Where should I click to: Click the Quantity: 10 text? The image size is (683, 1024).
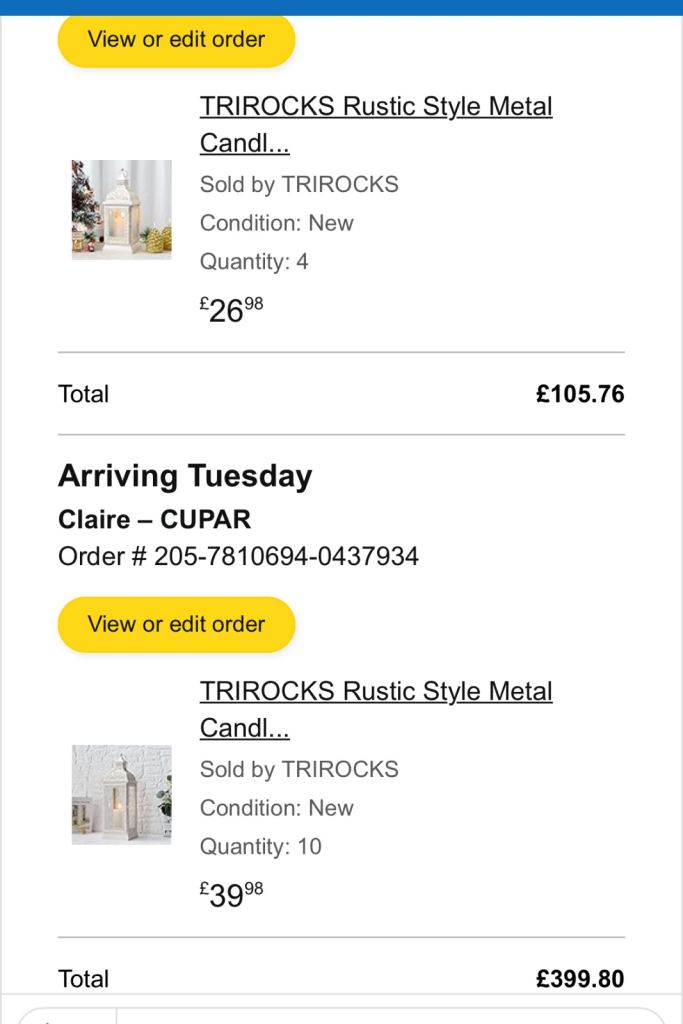(x=260, y=847)
